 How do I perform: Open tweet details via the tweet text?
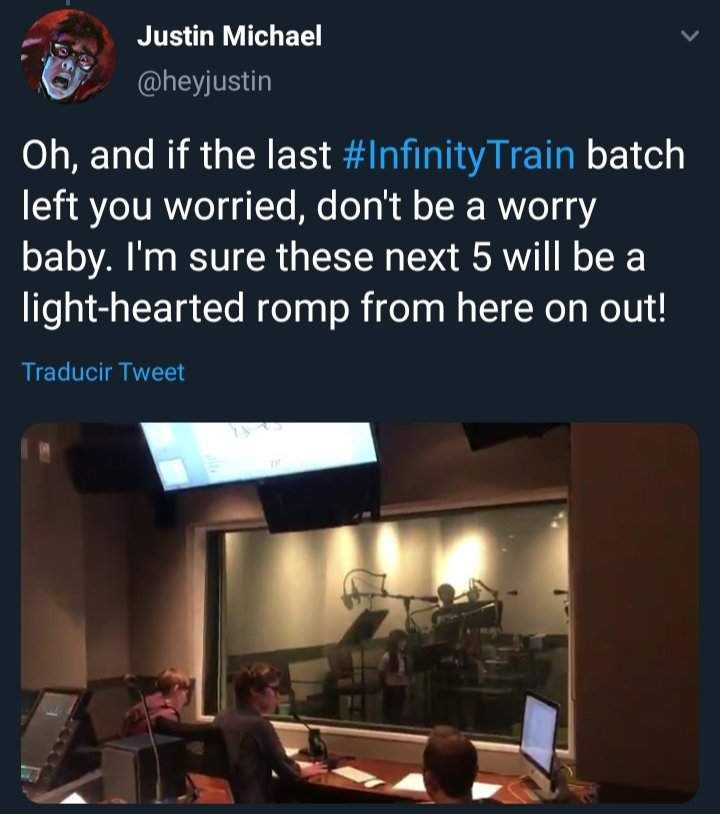(353, 232)
